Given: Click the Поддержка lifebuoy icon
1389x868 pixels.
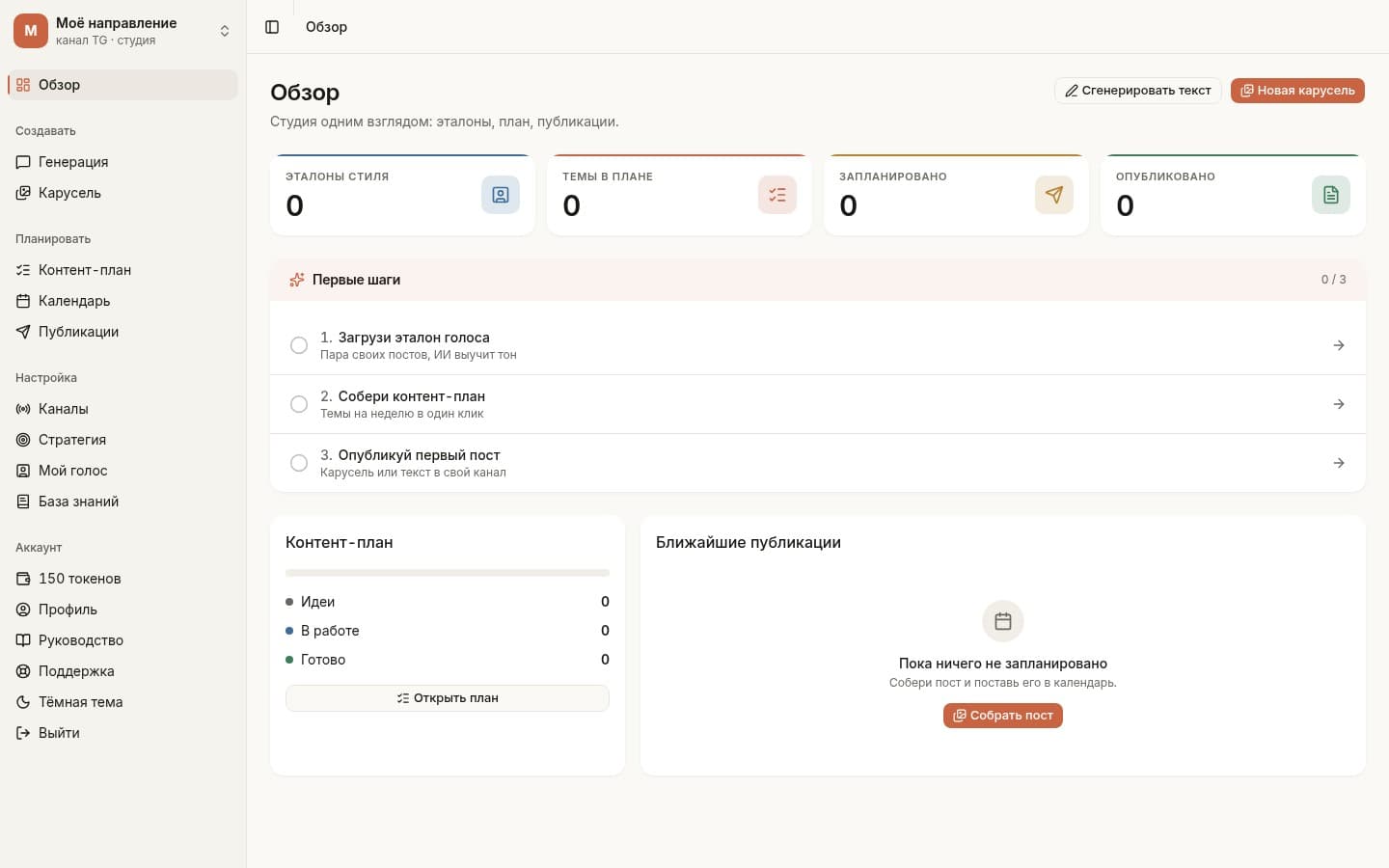Looking at the screenshot, I should [x=23, y=671].
